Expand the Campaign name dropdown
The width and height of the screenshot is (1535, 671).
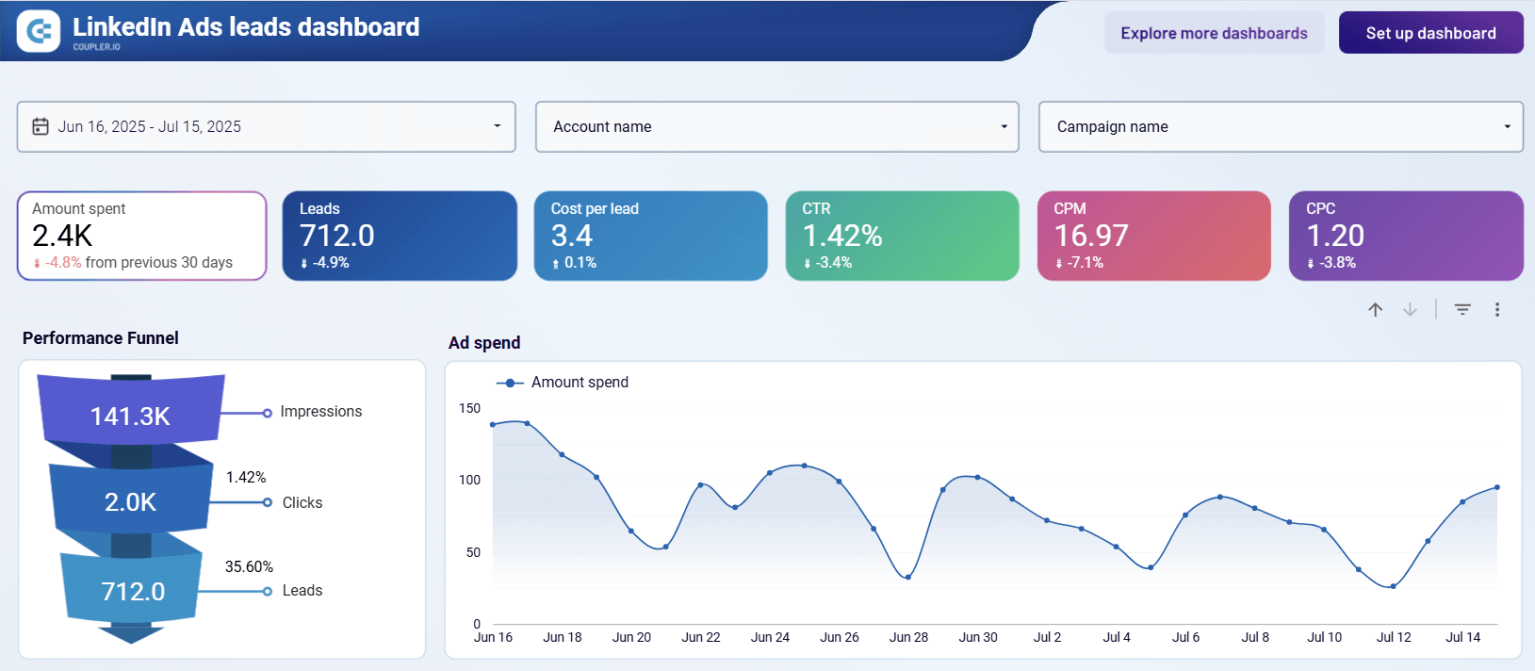(x=1507, y=127)
